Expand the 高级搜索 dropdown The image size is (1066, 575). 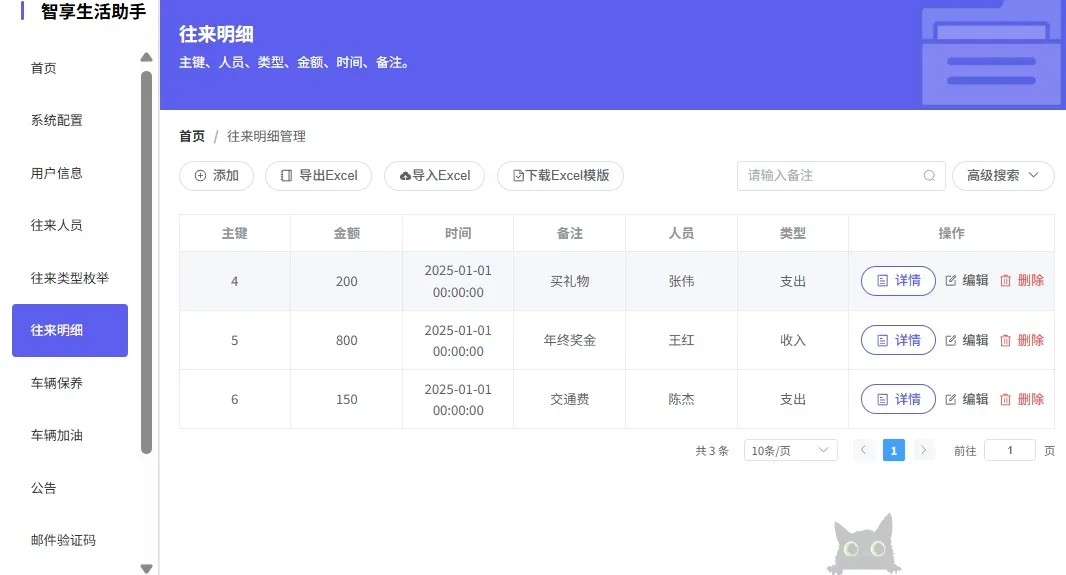point(1003,175)
